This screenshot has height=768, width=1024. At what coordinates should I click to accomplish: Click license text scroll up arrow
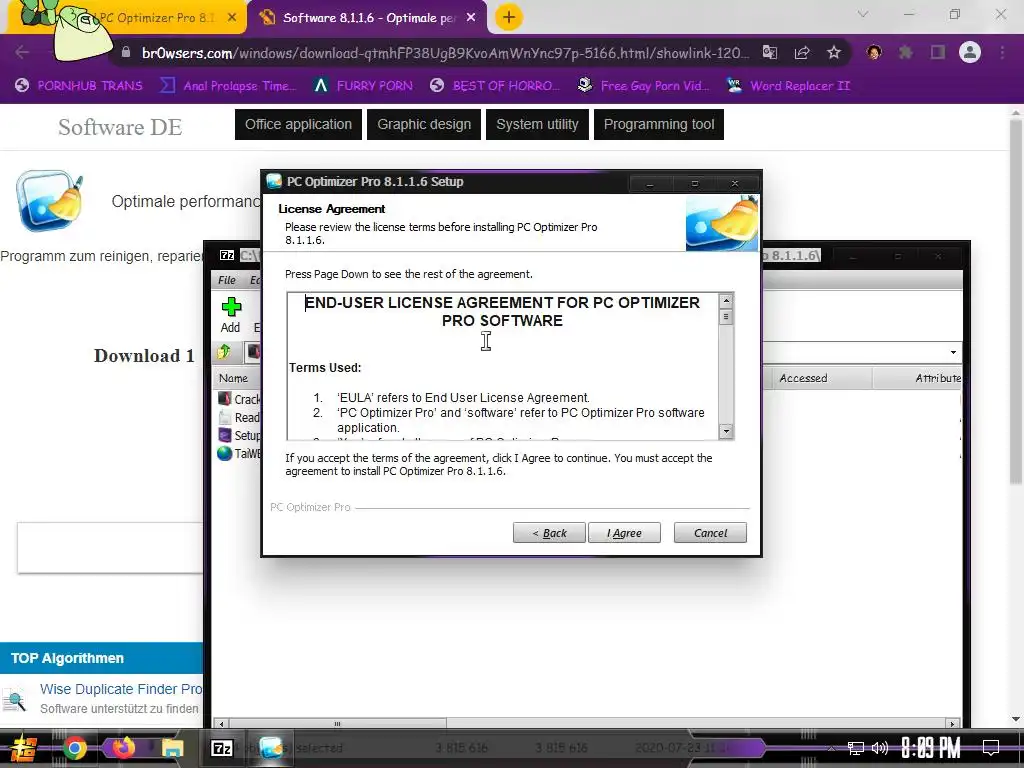tap(726, 300)
